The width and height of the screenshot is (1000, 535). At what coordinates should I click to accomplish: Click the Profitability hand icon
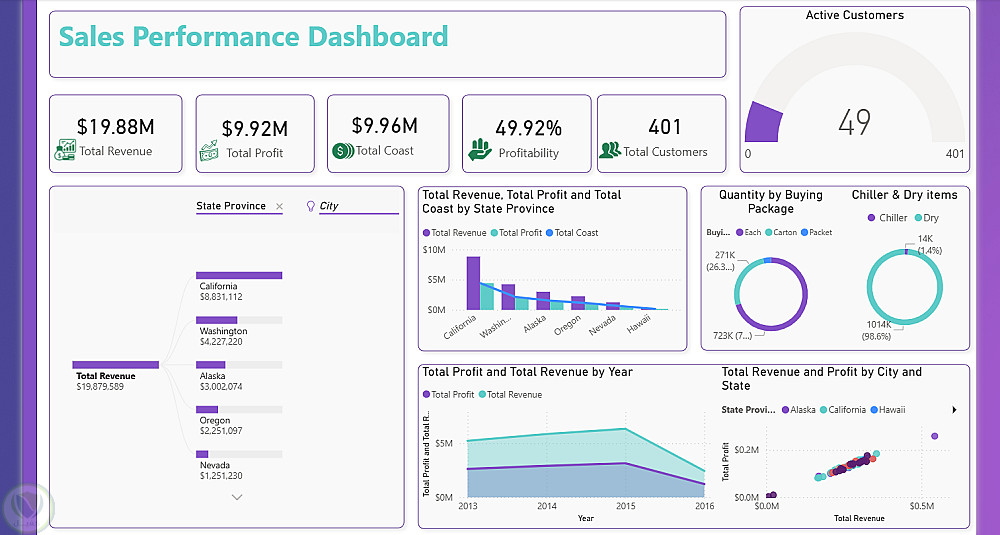(480, 150)
